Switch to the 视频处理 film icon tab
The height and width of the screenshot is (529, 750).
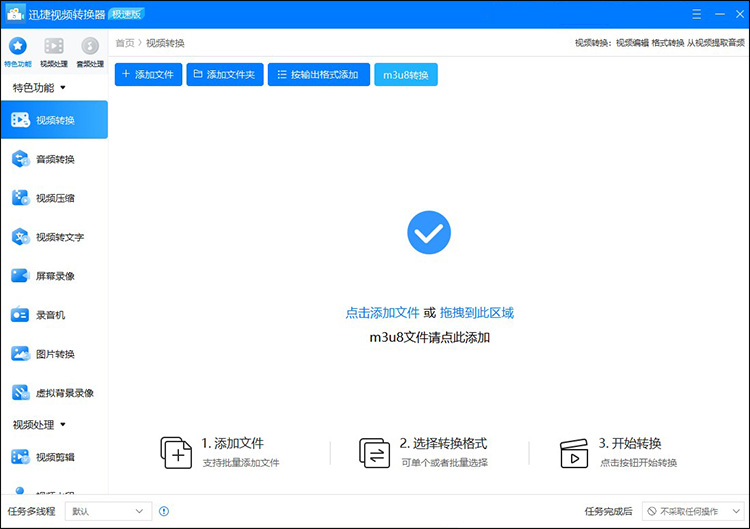[54, 52]
